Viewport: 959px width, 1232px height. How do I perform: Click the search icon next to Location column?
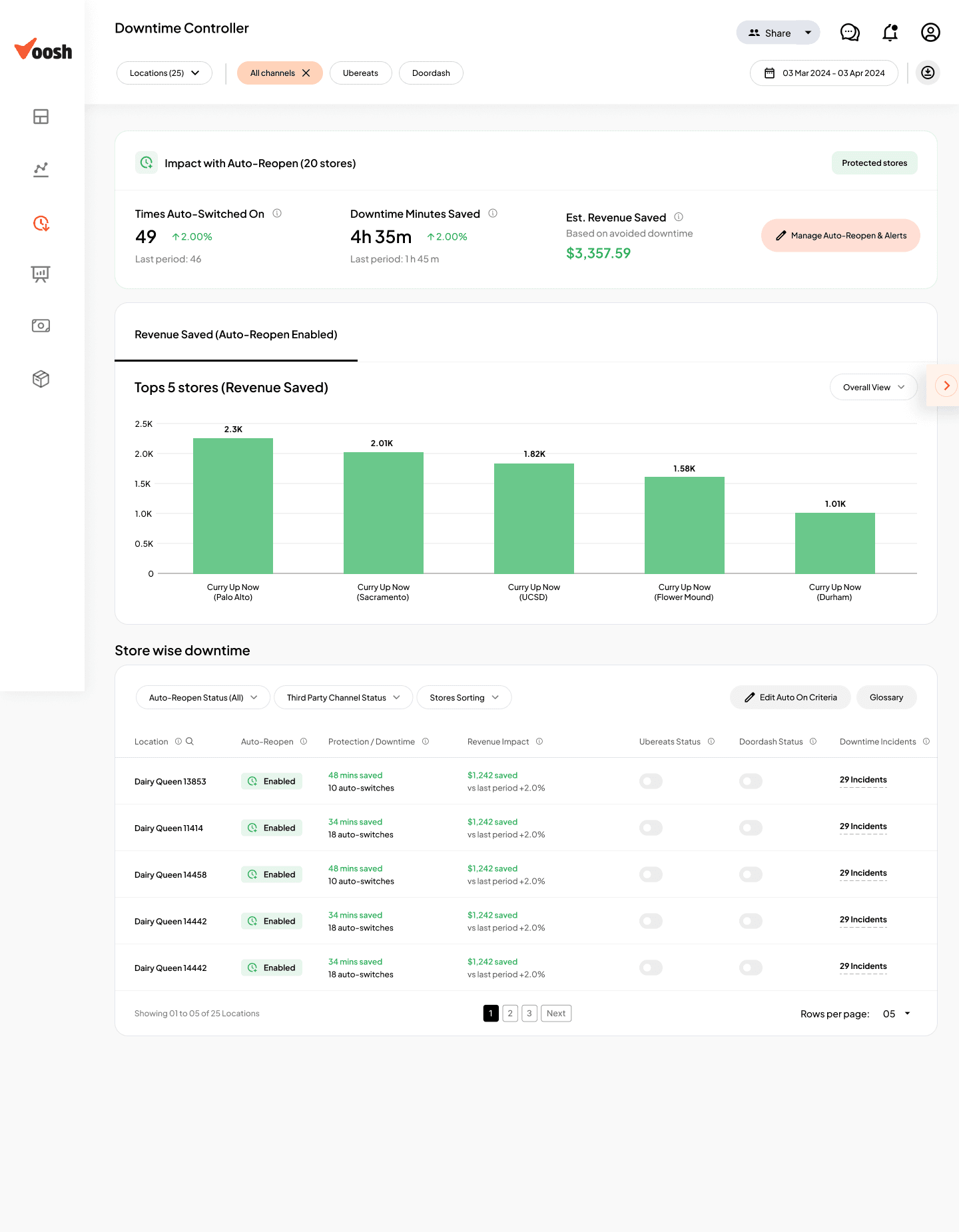(x=190, y=741)
